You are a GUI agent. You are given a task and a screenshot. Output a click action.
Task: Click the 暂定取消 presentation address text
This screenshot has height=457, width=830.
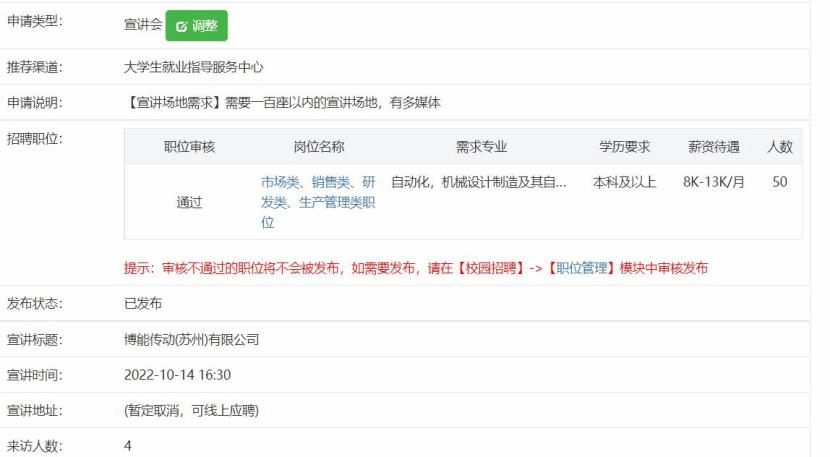tap(195, 410)
